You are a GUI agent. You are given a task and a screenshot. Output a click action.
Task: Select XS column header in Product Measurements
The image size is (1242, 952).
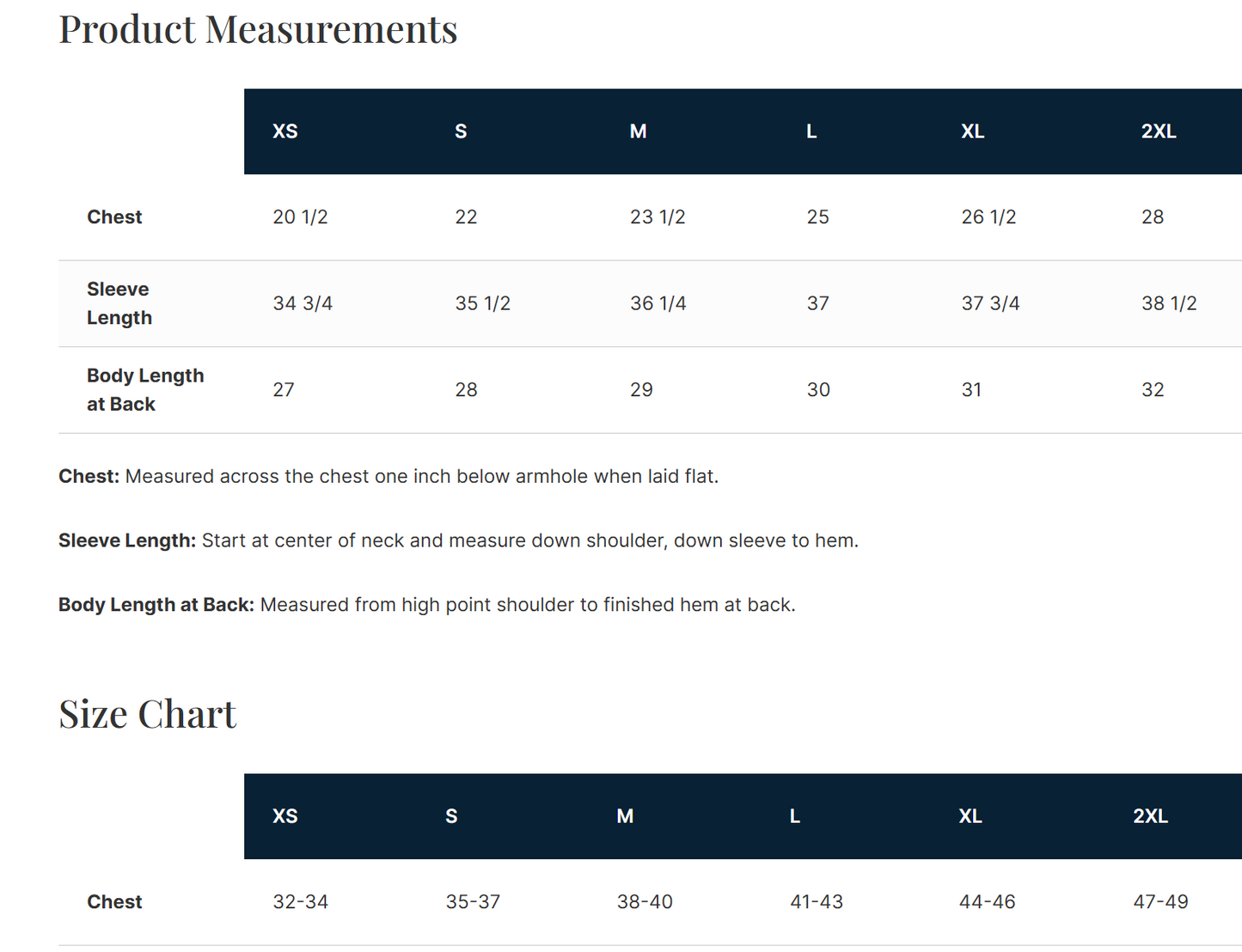pyautogui.click(x=285, y=131)
